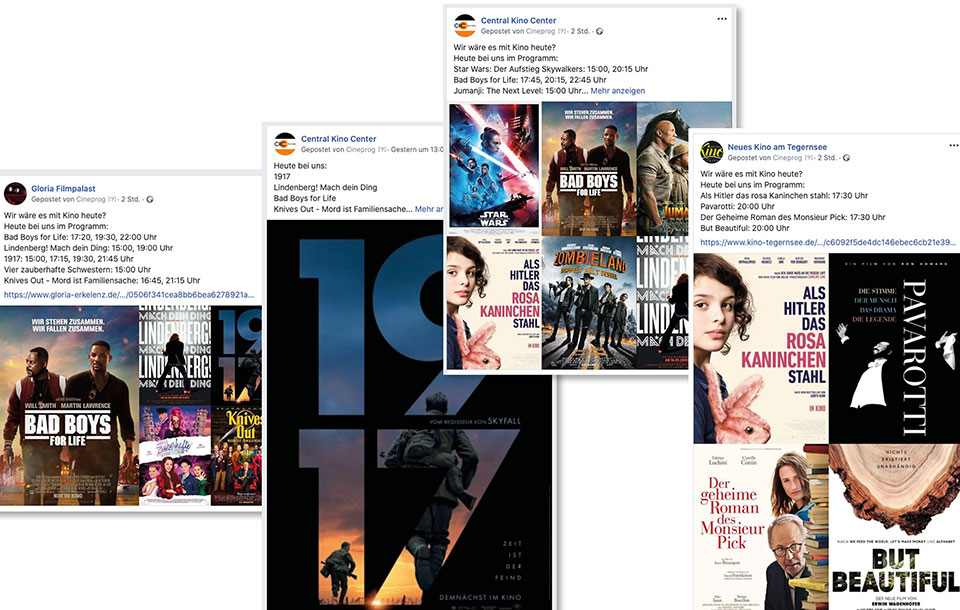Open the Cineprog link in the Gloria Filmpalast post
960x610 pixels.
[91, 200]
